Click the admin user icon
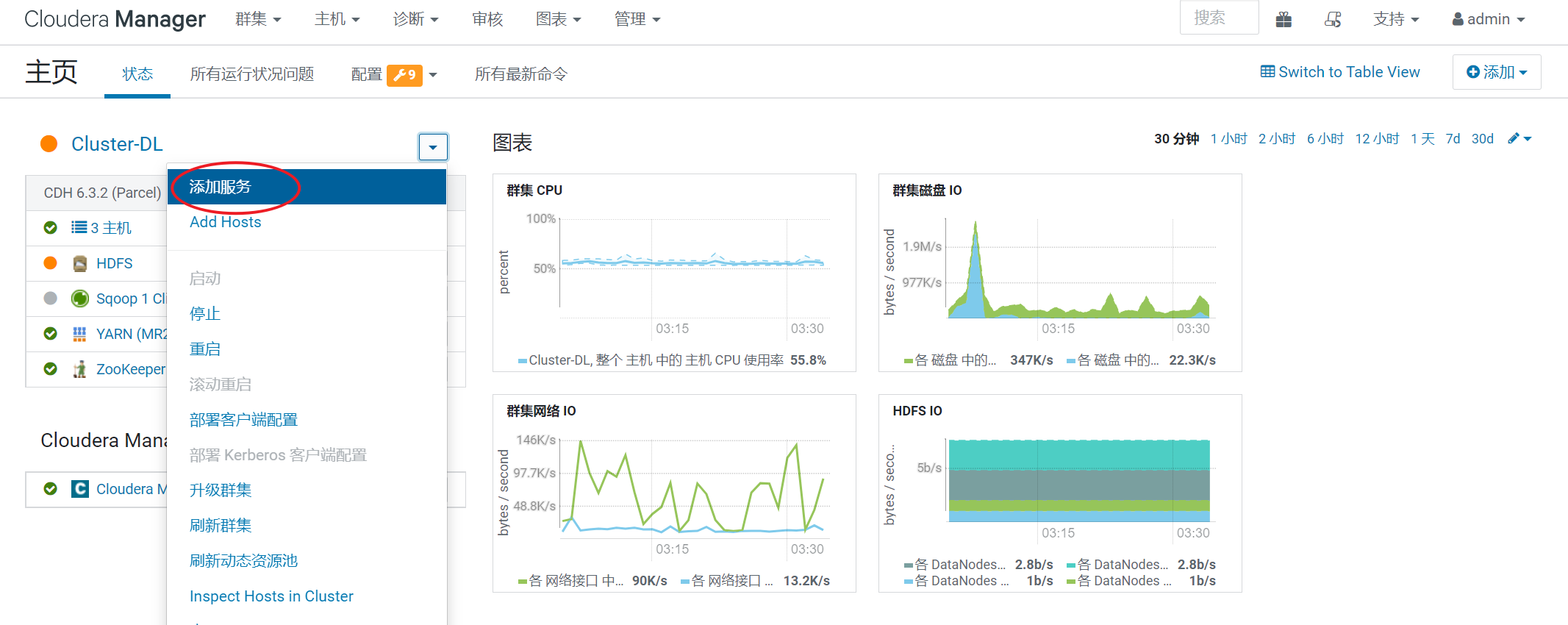 point(1458,19)
